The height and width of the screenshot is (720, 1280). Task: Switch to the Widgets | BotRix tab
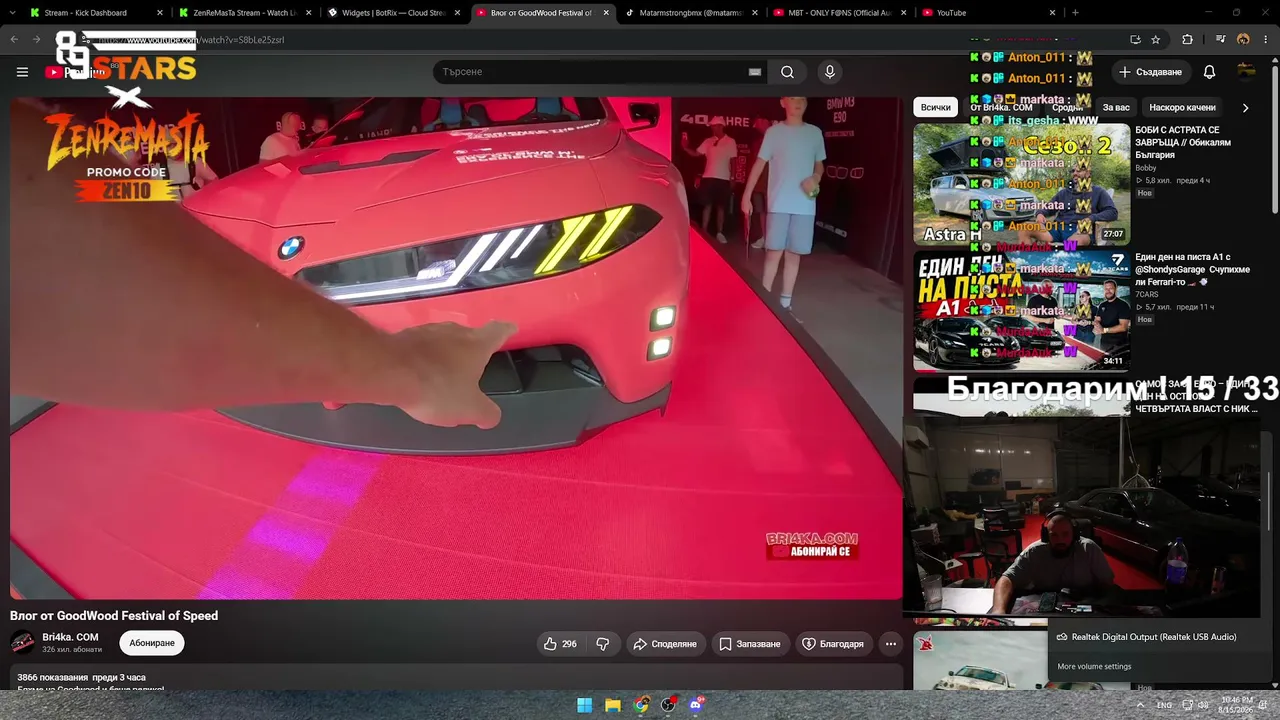click(x=393, y=13)
